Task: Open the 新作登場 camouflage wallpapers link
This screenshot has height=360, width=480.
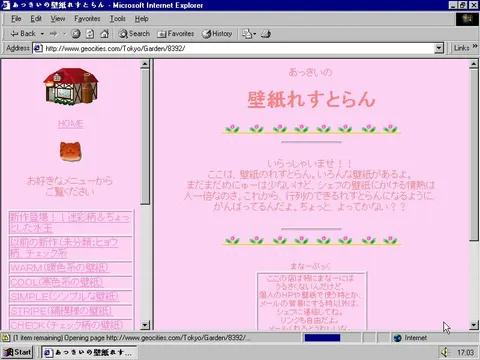Action: [69, 223]
